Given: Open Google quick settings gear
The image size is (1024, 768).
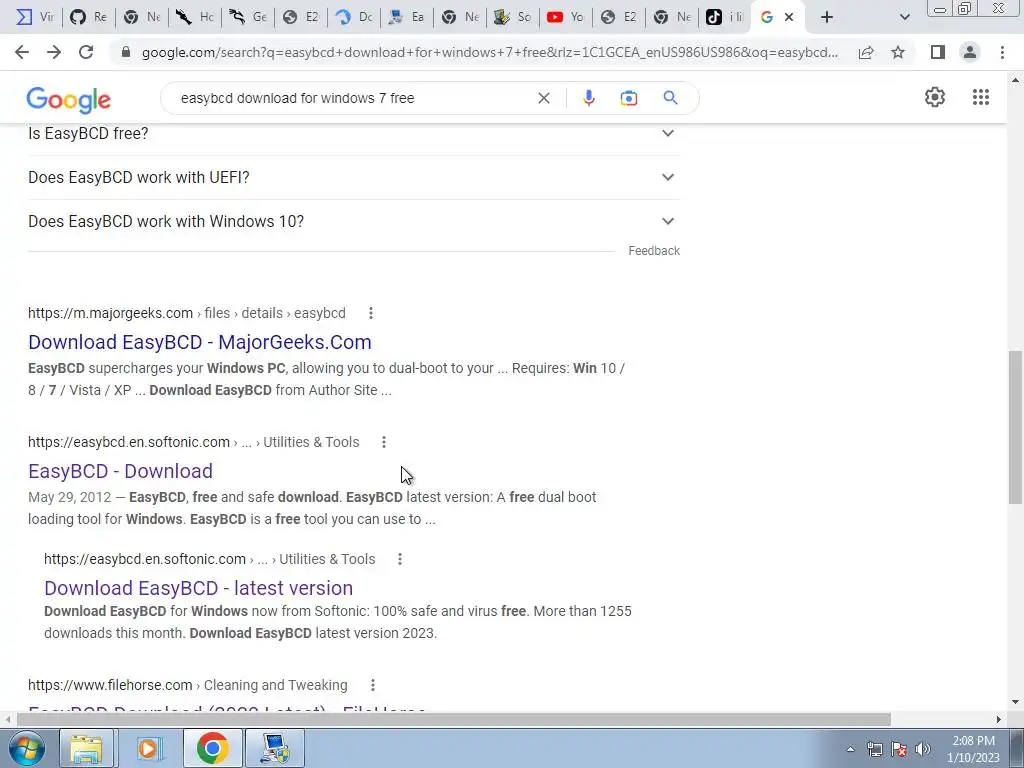Looking at the screenshot, I should point(935,97).
